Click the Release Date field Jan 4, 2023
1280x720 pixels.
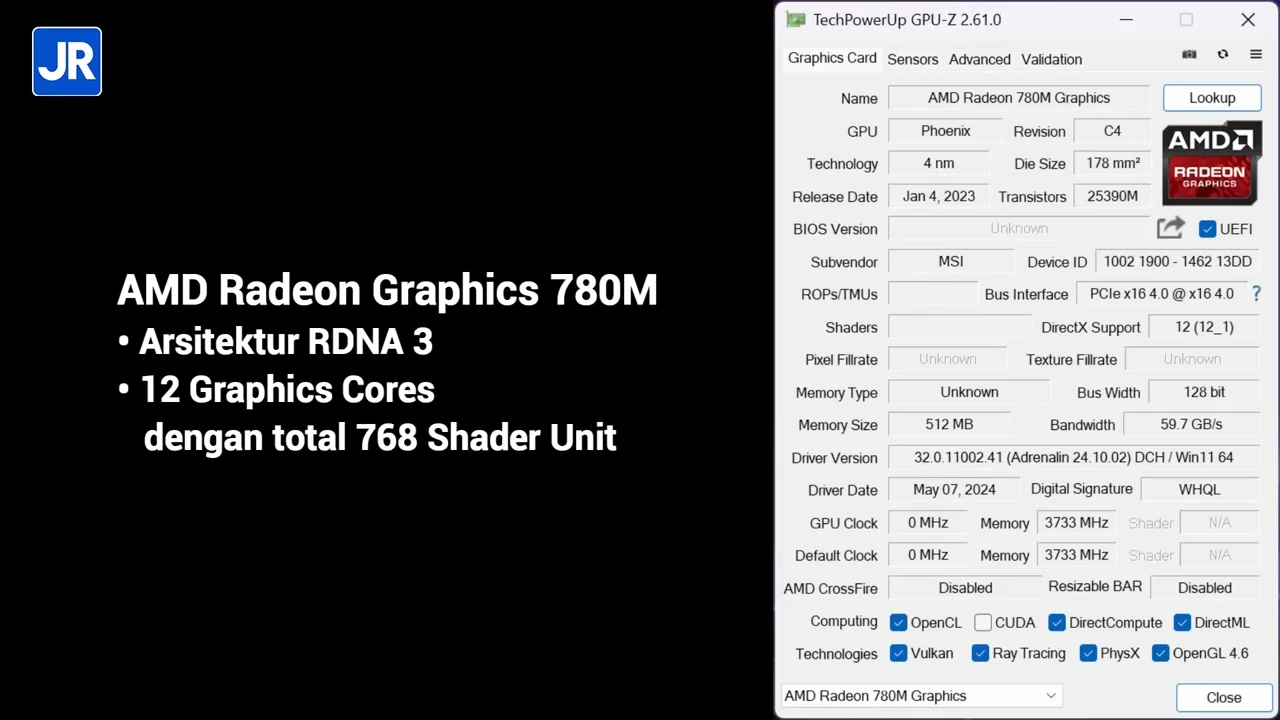[939, 196]
